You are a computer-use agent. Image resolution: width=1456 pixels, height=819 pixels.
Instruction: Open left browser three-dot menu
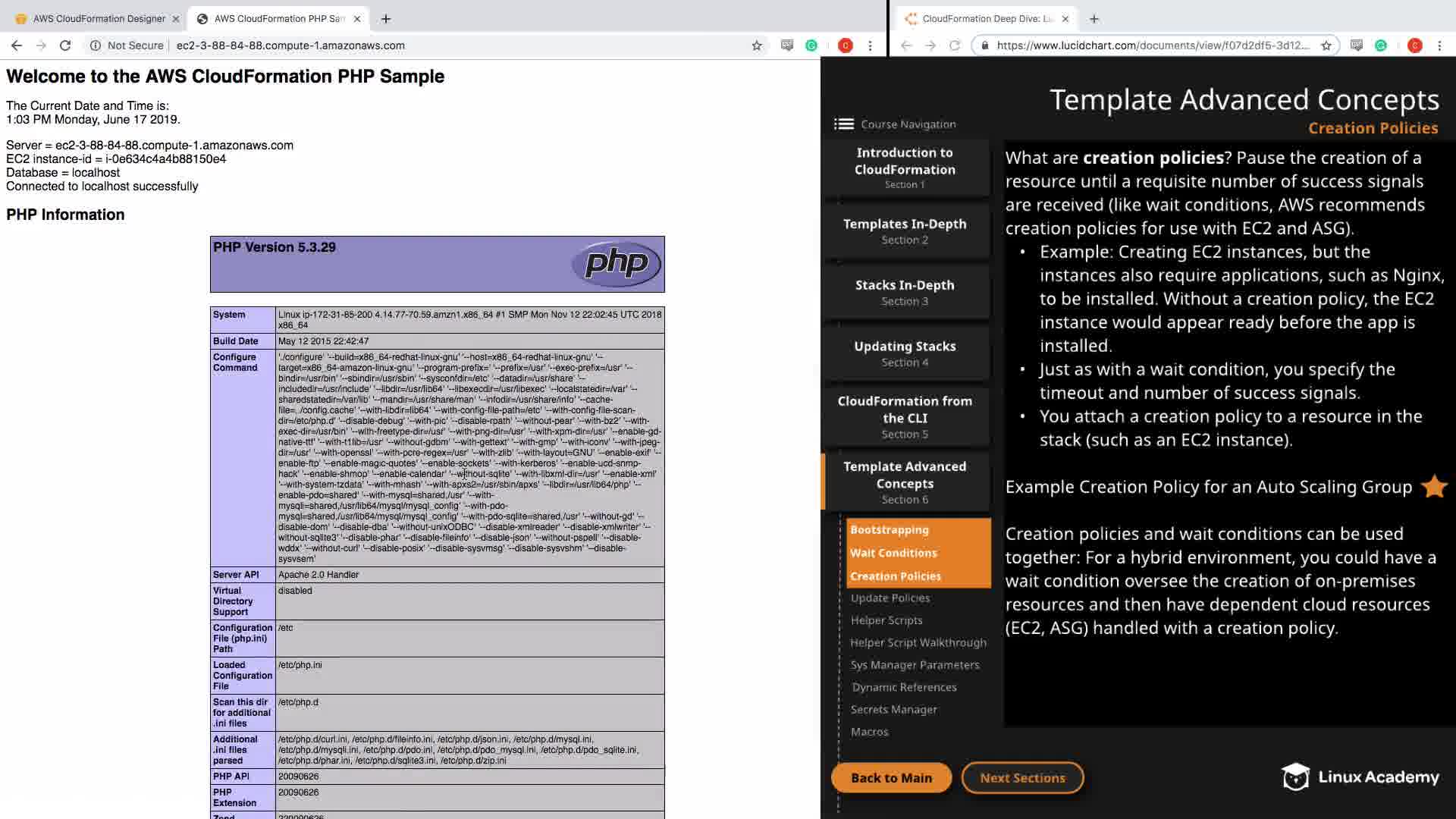pyautogui.click(x=870, y=45)
